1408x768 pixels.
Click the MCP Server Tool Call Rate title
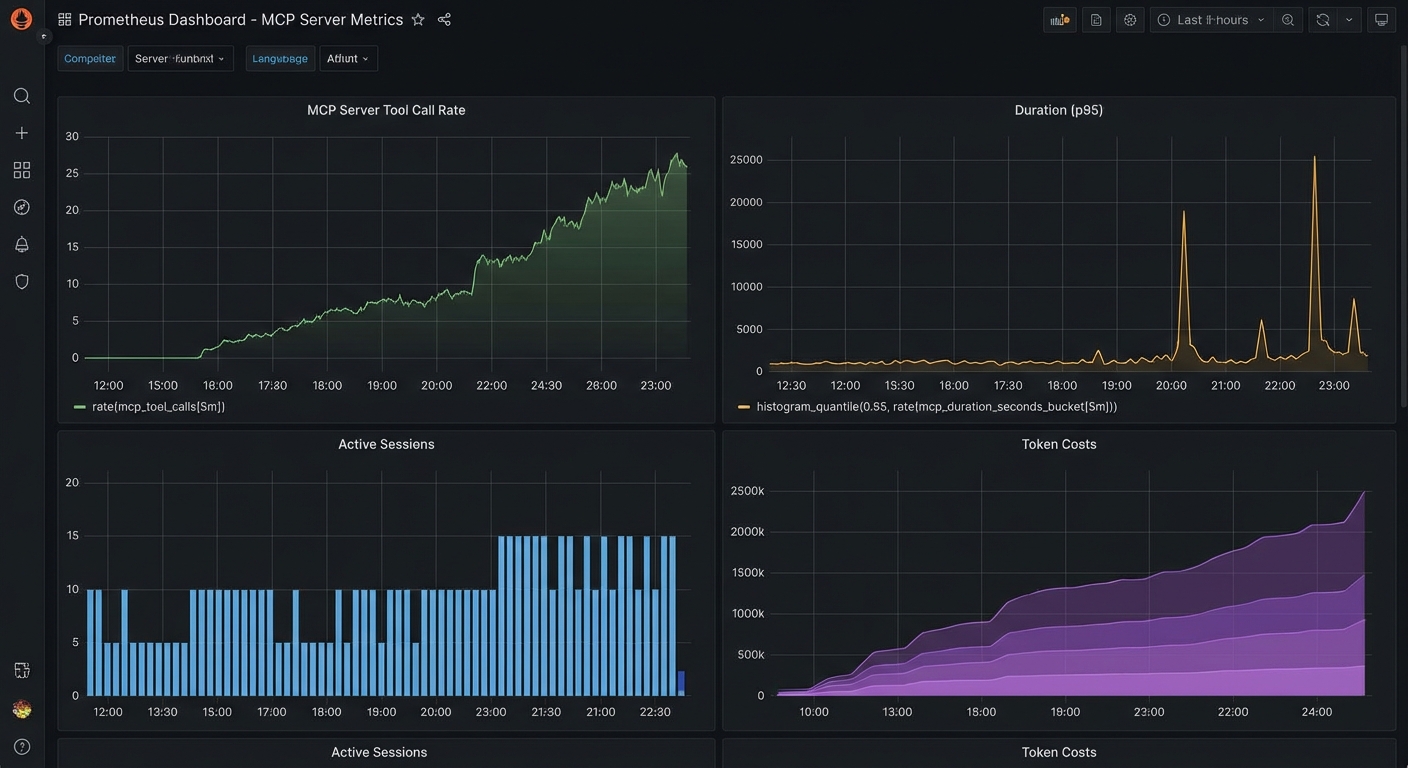(386, 110)
